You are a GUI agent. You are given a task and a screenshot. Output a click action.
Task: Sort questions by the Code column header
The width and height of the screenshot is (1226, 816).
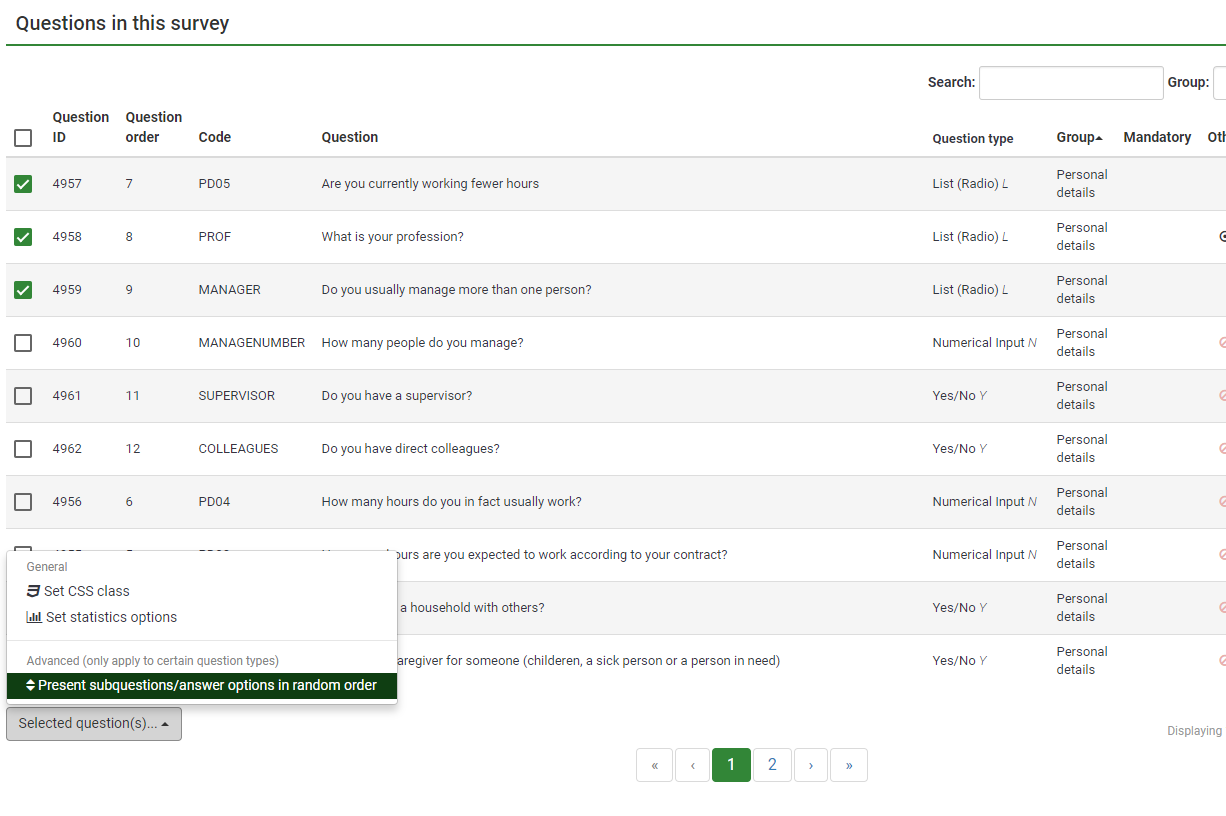214,137
